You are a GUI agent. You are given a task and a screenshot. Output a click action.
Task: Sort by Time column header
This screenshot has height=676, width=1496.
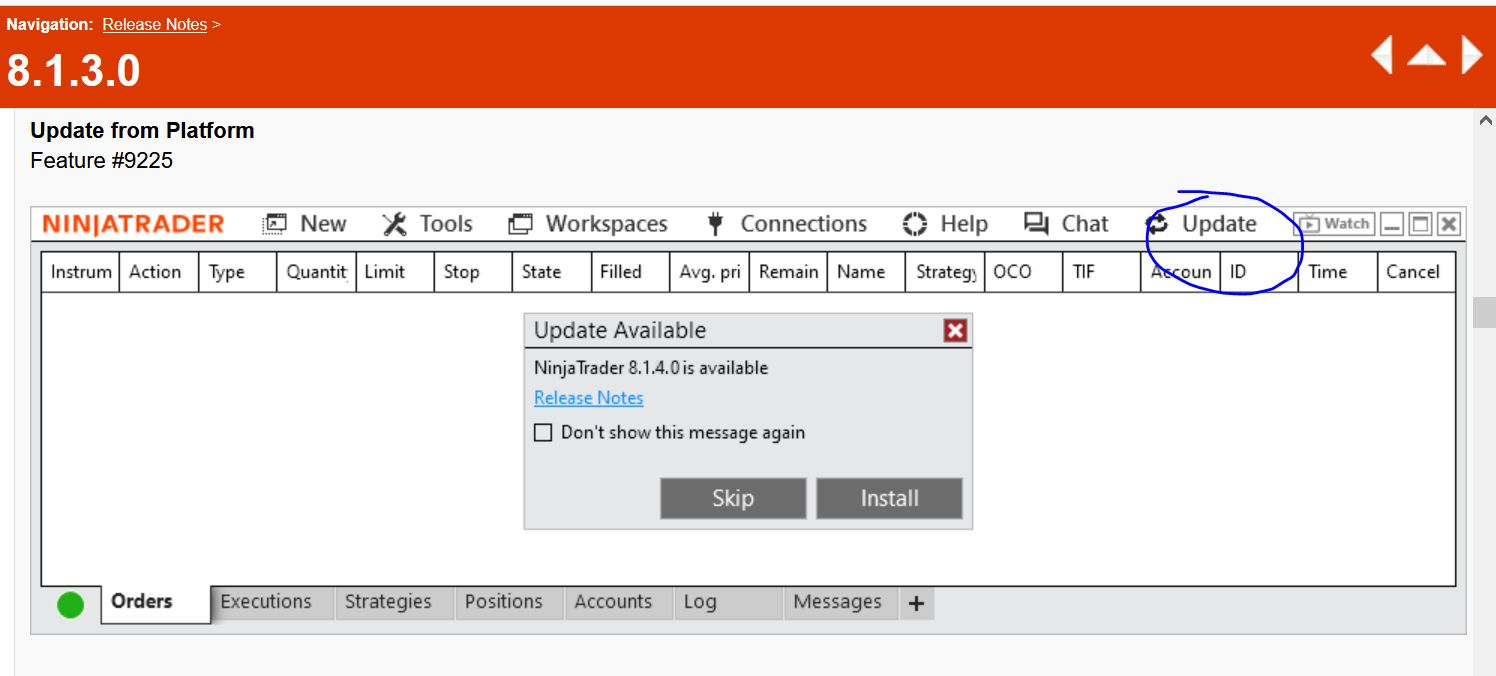click(1337, 272)
